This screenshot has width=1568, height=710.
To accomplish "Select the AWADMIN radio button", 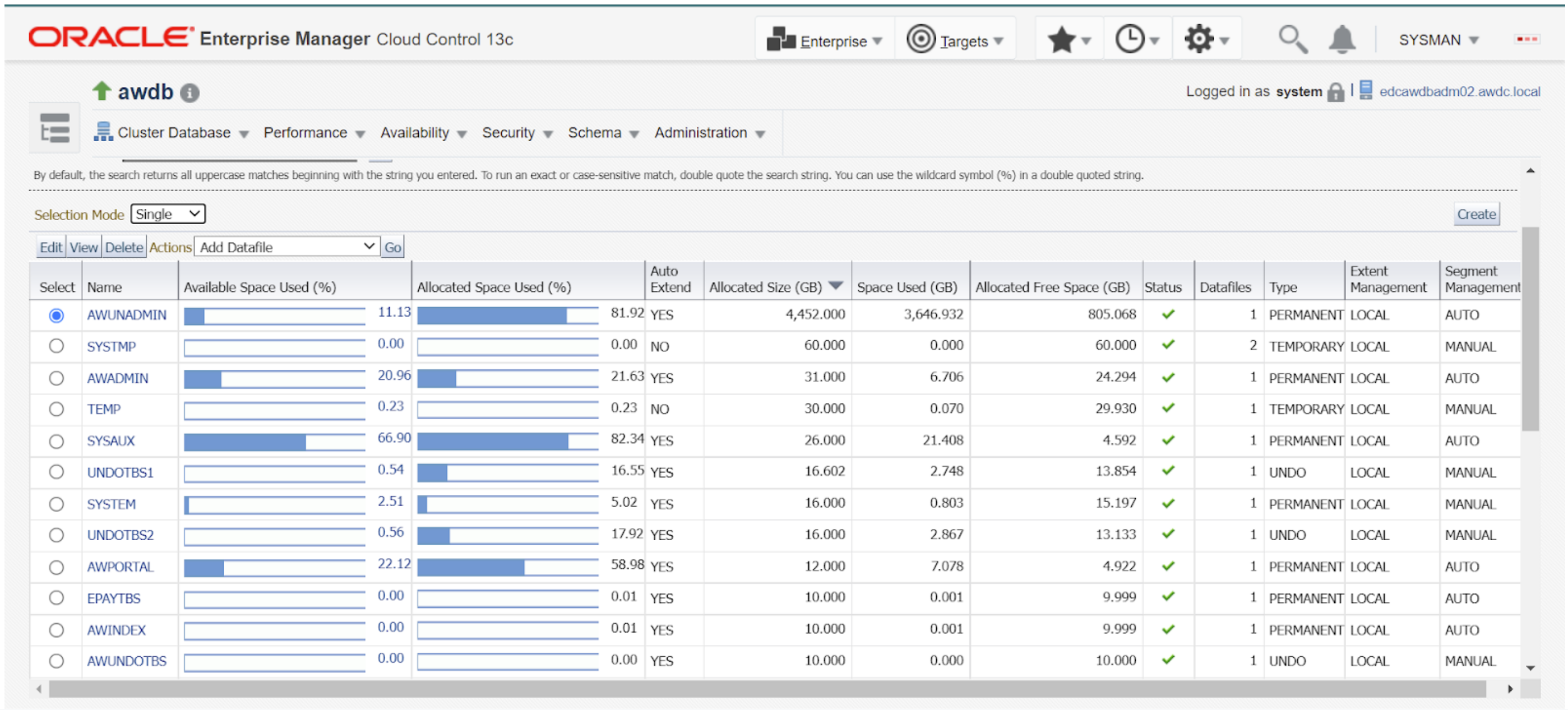I will pos(56,378).
